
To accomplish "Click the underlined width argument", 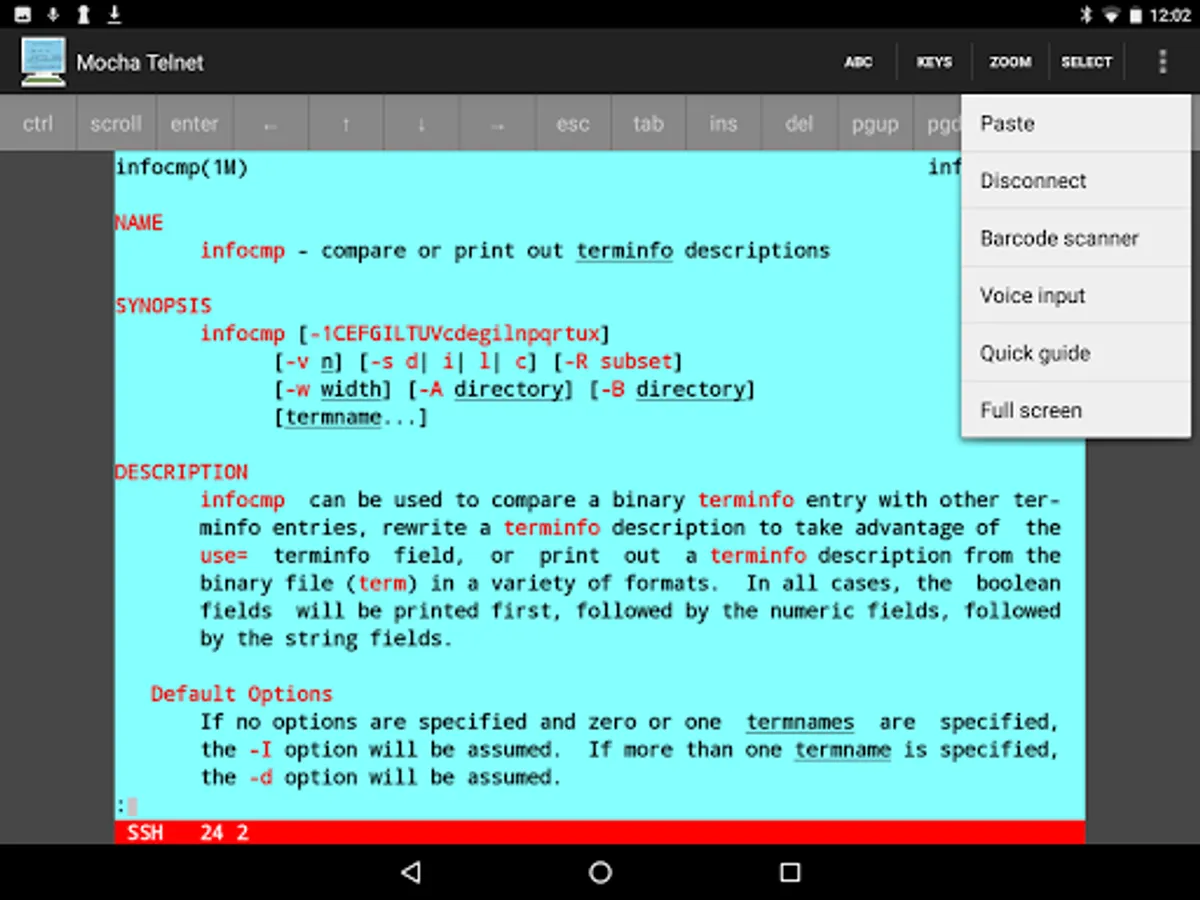I will [351, 389].
